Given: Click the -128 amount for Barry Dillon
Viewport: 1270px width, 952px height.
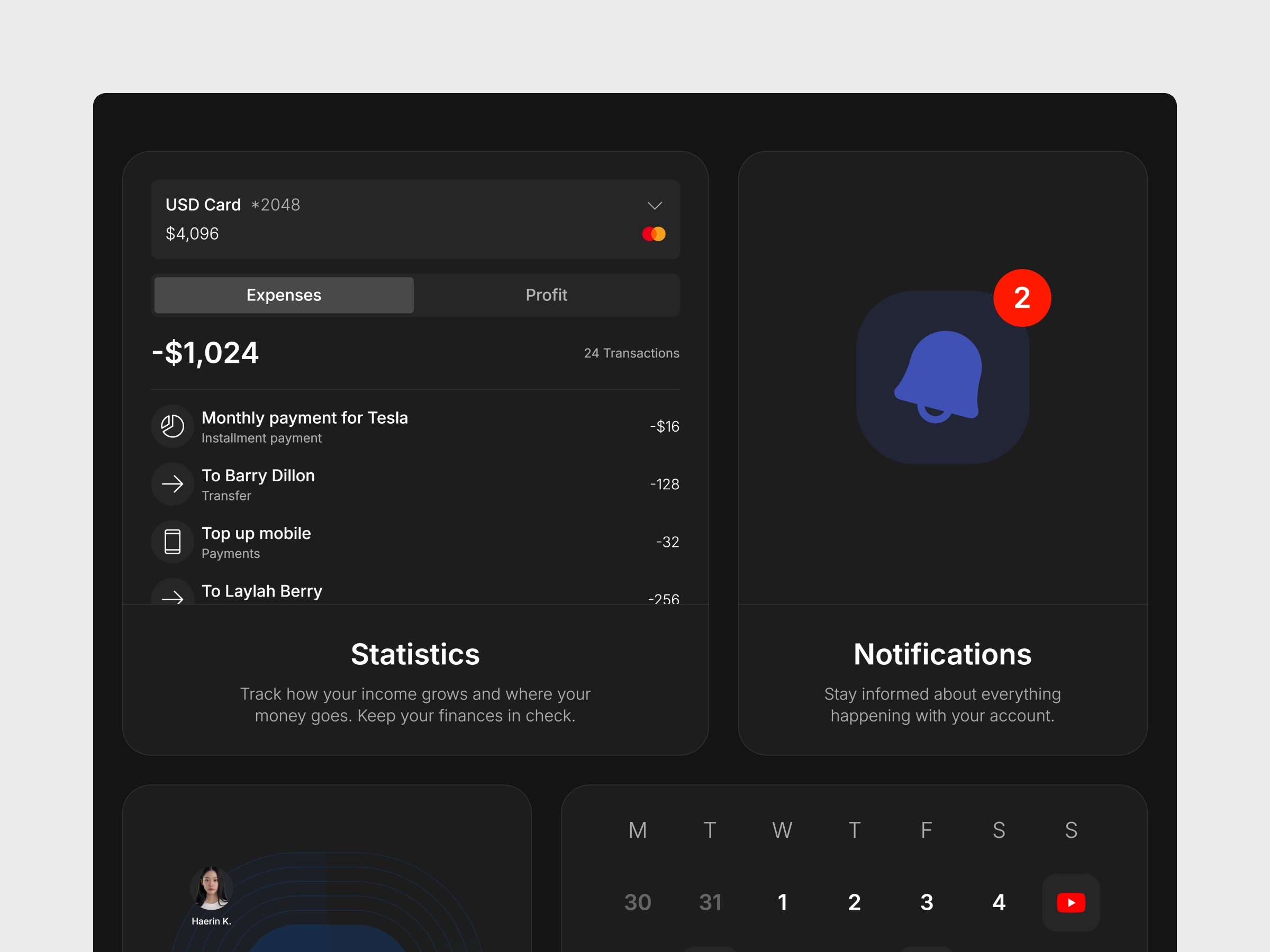Looking at the screenshot, I should [665, 484].
